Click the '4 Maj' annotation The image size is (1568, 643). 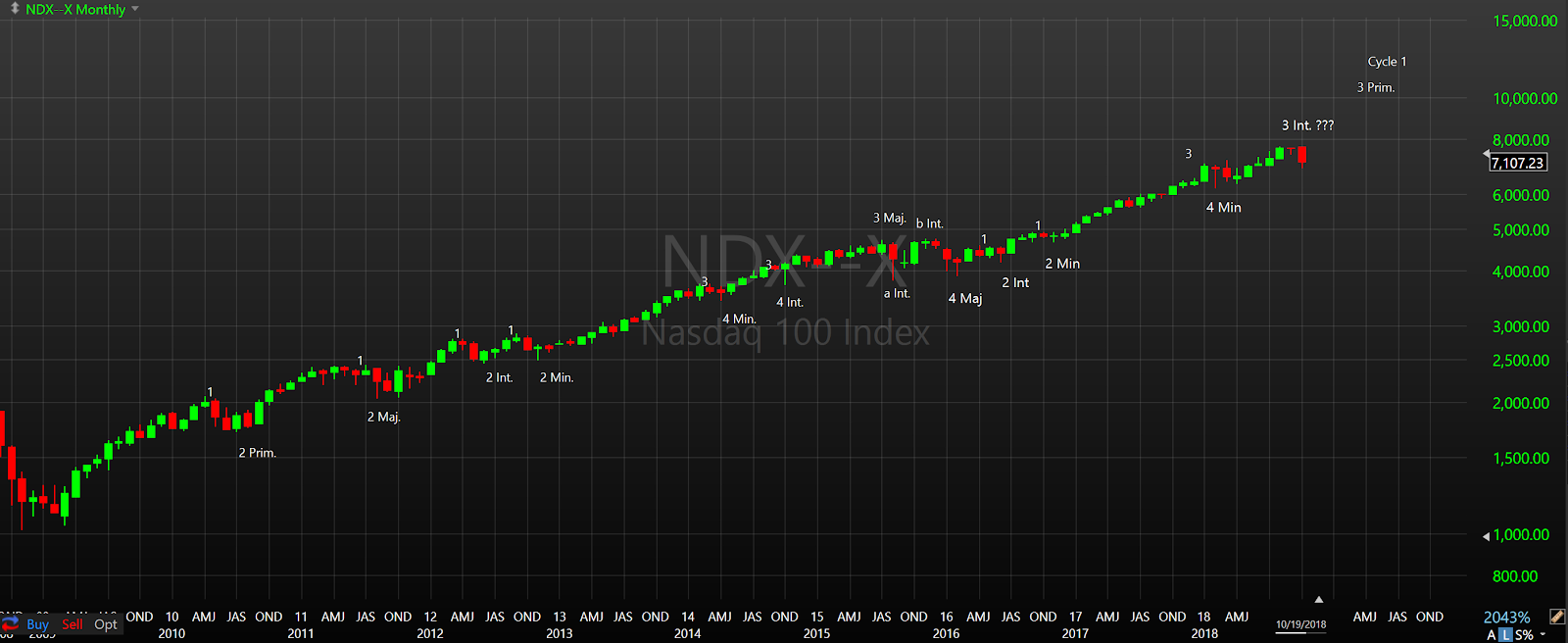point(965,298)
